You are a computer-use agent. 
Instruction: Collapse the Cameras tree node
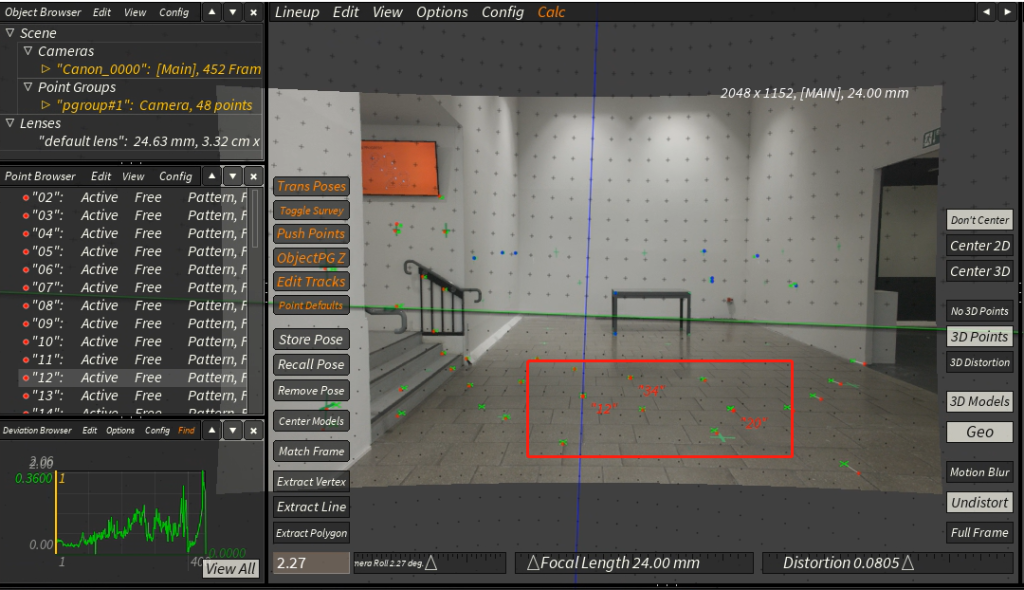pos(28,50)
